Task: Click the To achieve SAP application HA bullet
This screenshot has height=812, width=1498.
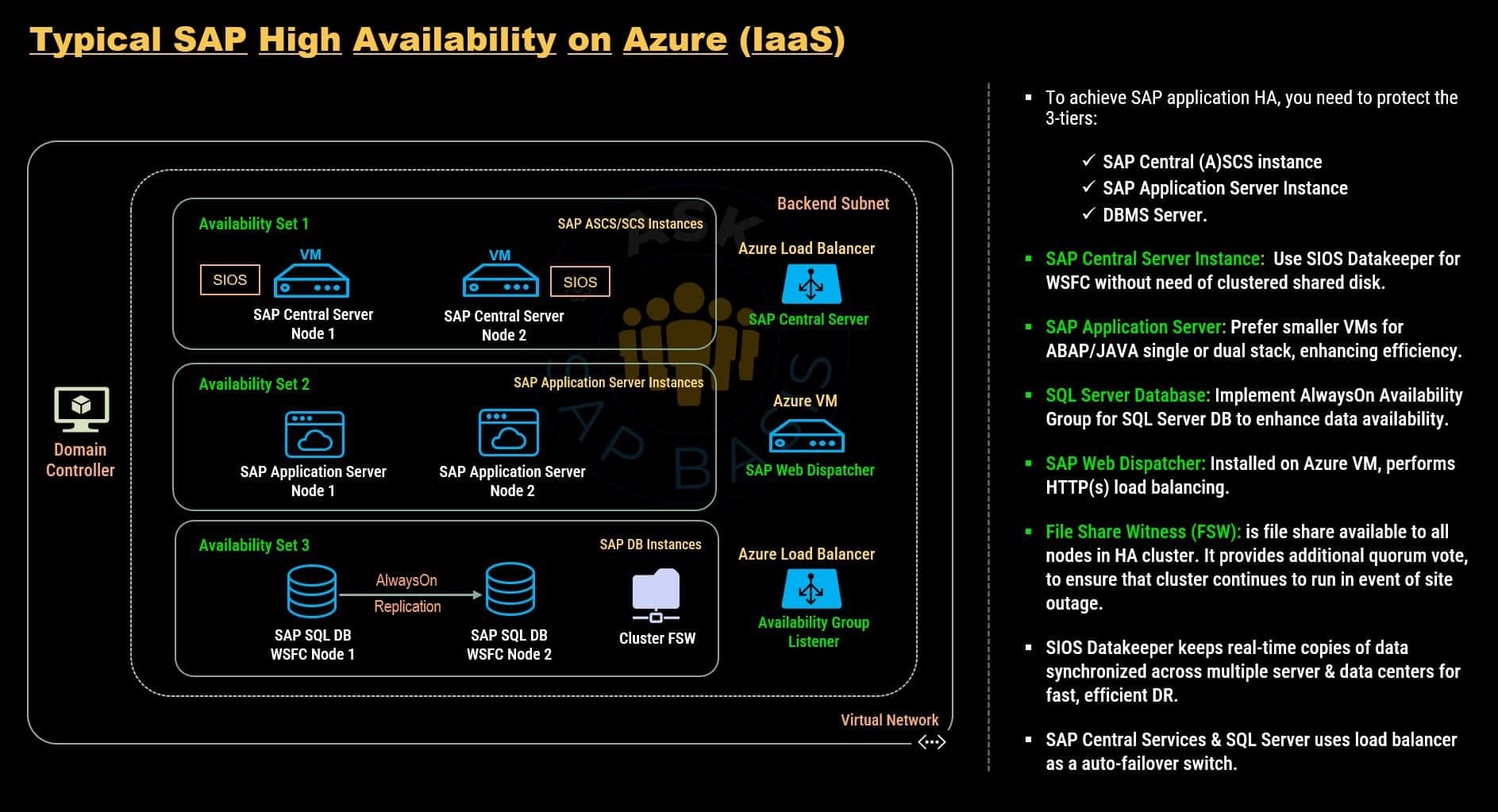Action: (1252, 108)
